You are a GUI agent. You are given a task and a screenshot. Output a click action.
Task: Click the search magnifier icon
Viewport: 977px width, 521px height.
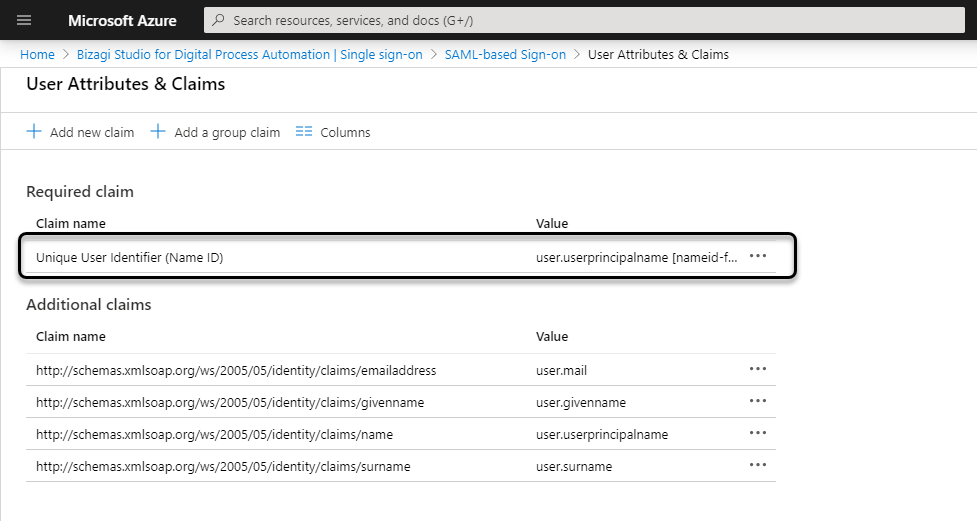pyautogui.click(x=218, y=20)
